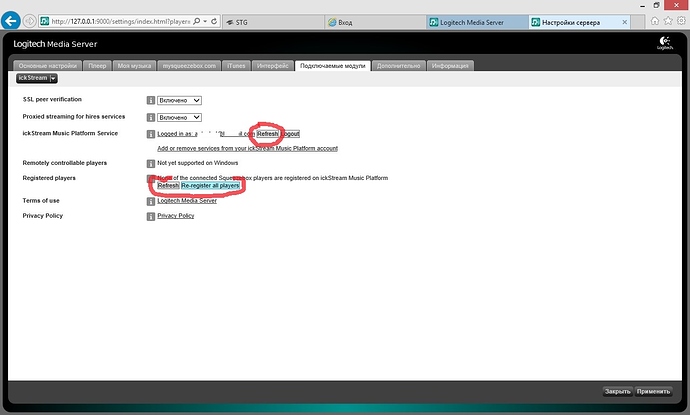Select Подключаемые модули tab
The width and height of the screenshot is (690, 415).
(x=333, y=66)
